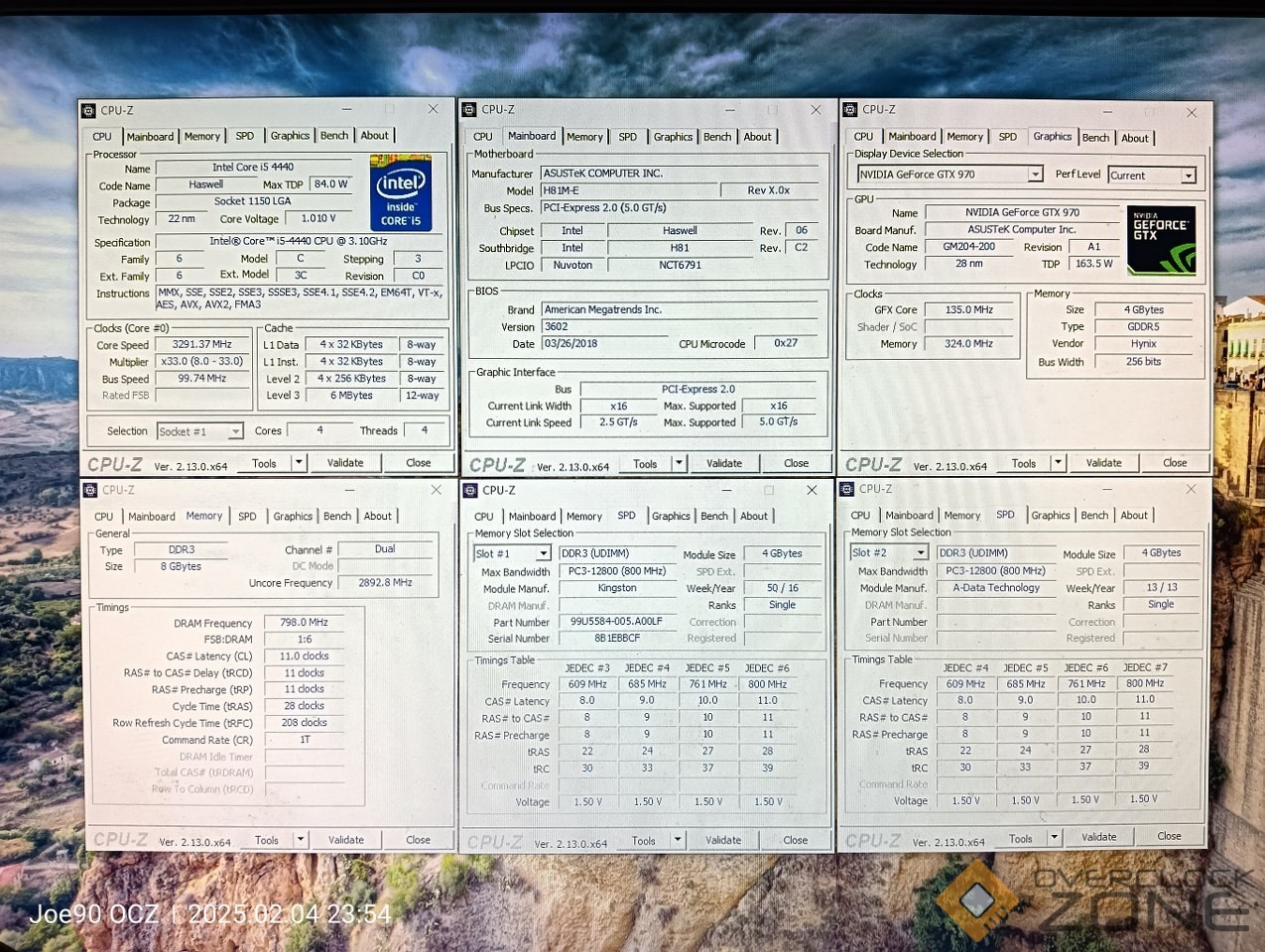This screenshot has width=1265, height=952.
Task: Click the CPU-Z title bar icon in the Mainboard window
Action: [x=470, y=109]
